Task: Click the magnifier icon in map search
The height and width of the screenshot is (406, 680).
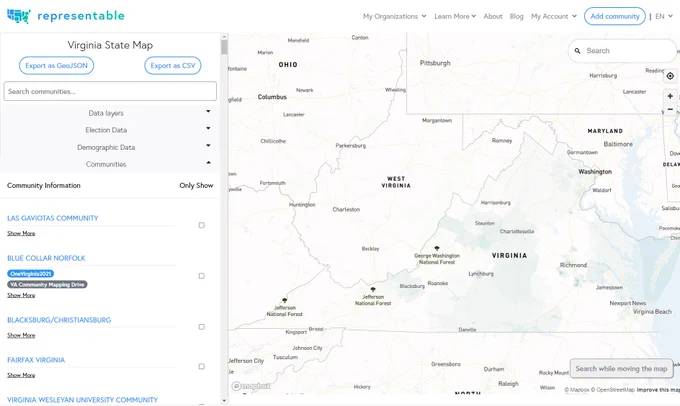Action: click(577, 51)
